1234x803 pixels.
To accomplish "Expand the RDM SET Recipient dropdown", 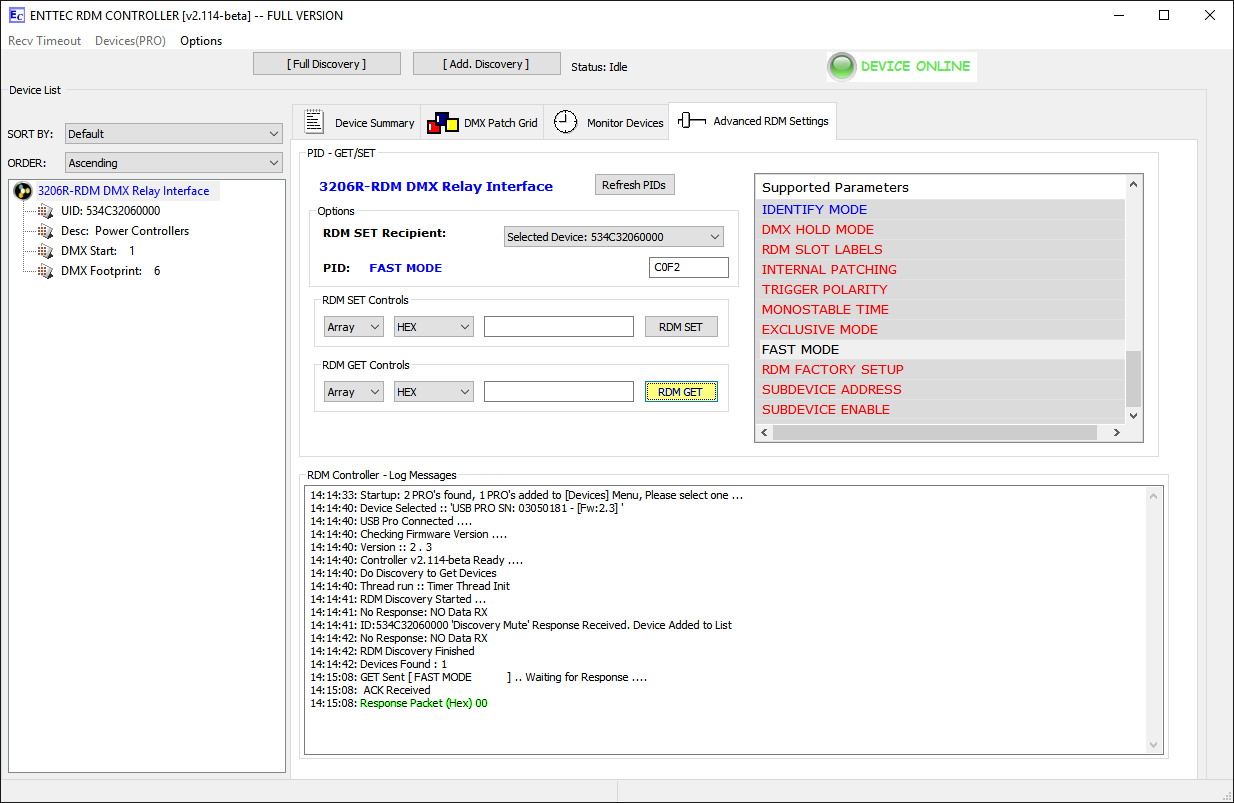I will click(x=613, y=237).
